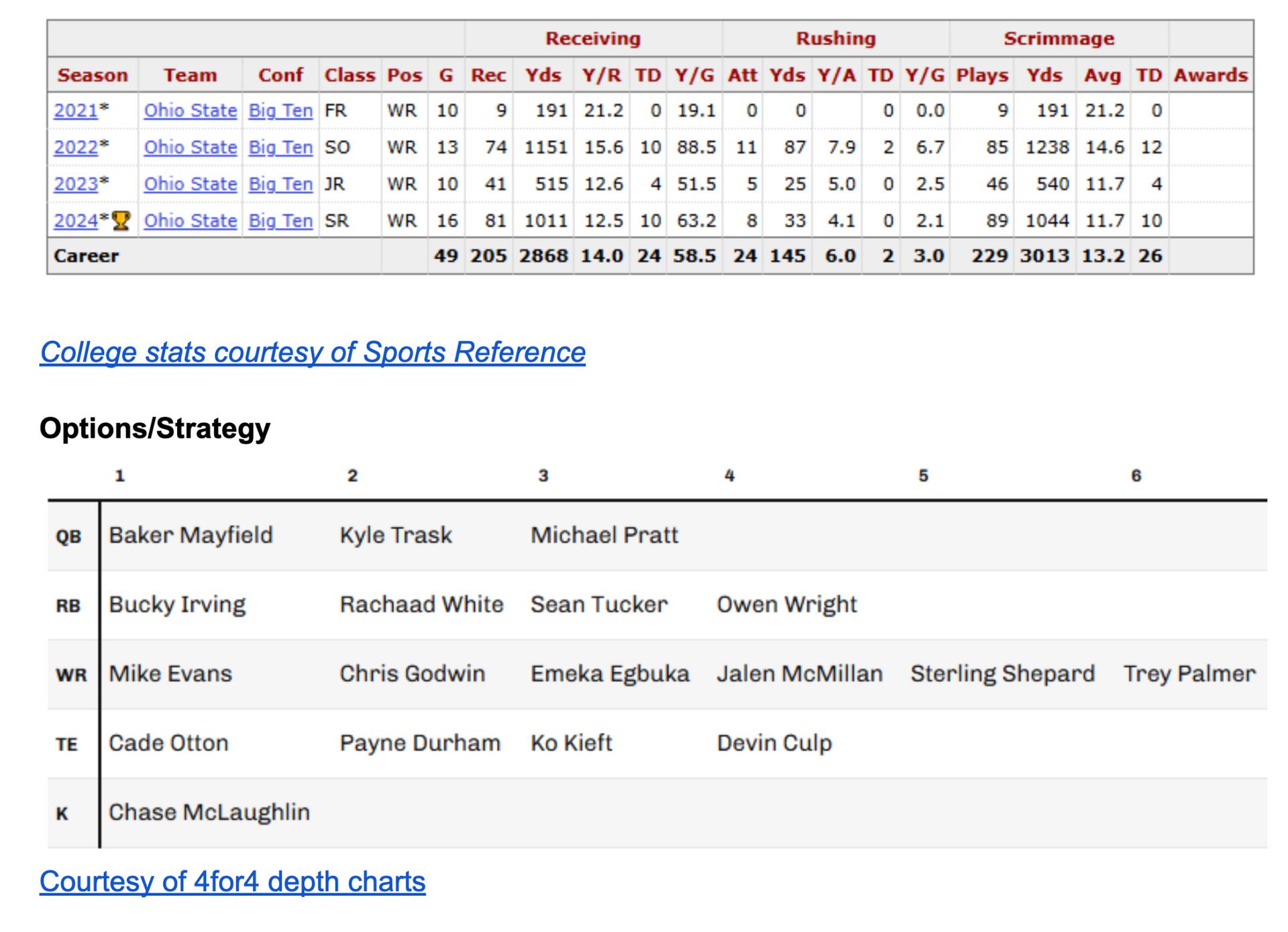Open the 2023 season link

coord(75,184)
